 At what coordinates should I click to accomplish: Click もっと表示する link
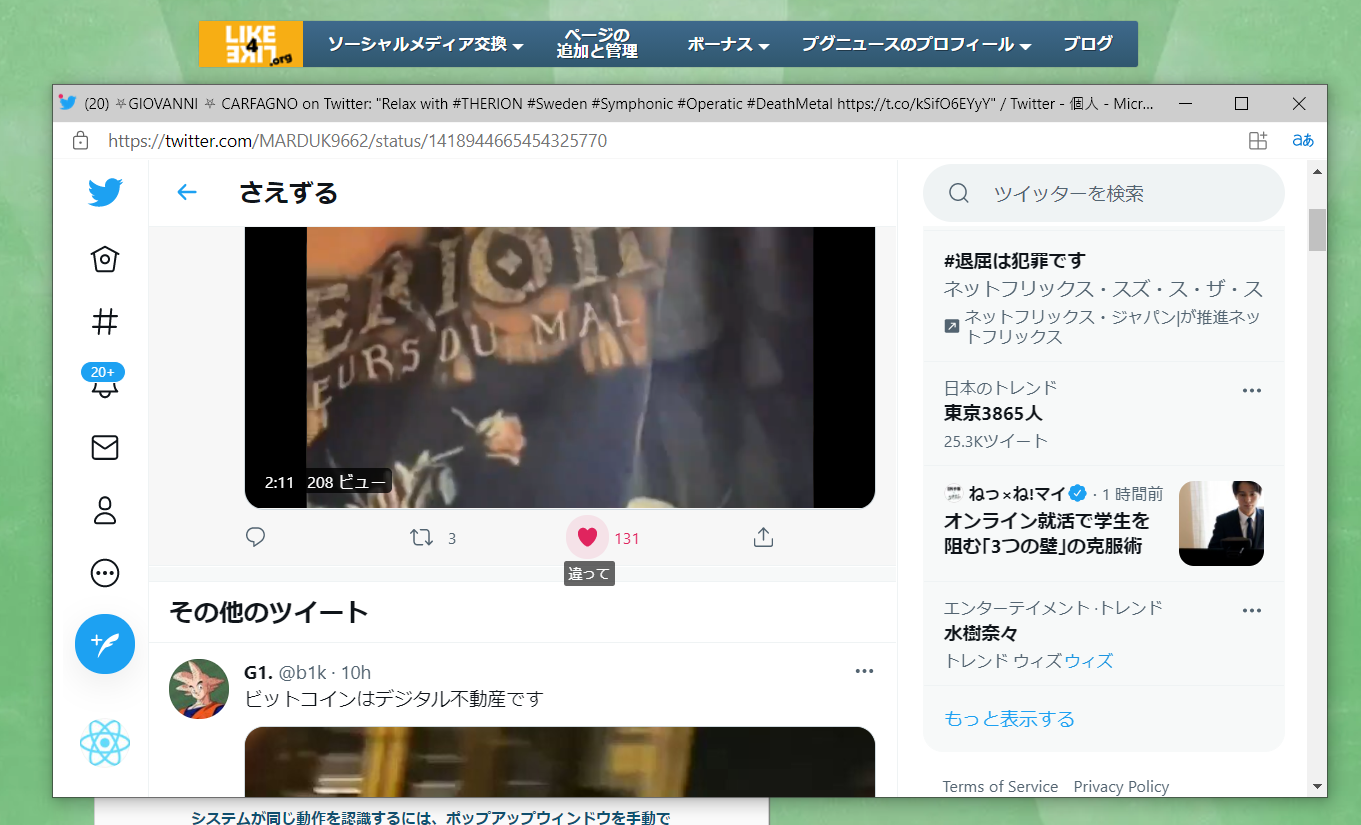(1009, 719)
